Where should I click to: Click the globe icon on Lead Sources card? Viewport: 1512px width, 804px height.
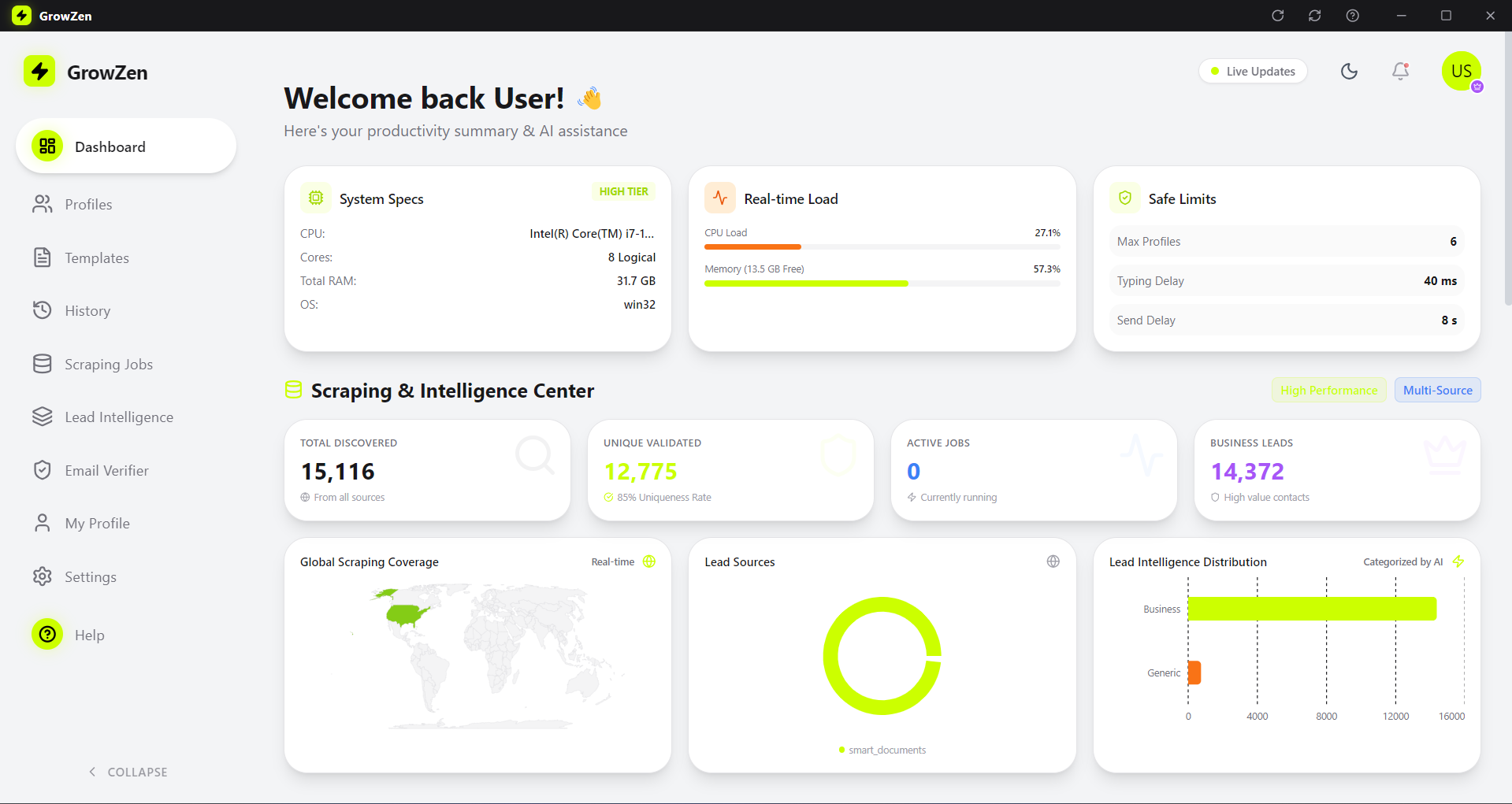(x=1053, y=561)
